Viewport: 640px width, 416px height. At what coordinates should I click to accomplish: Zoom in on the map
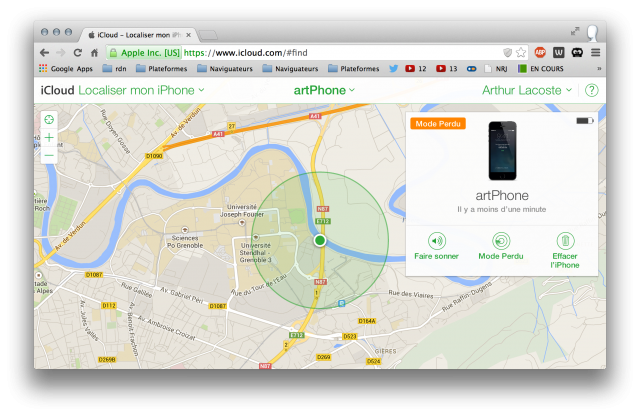pyautogui.click(x=49, y=138)
